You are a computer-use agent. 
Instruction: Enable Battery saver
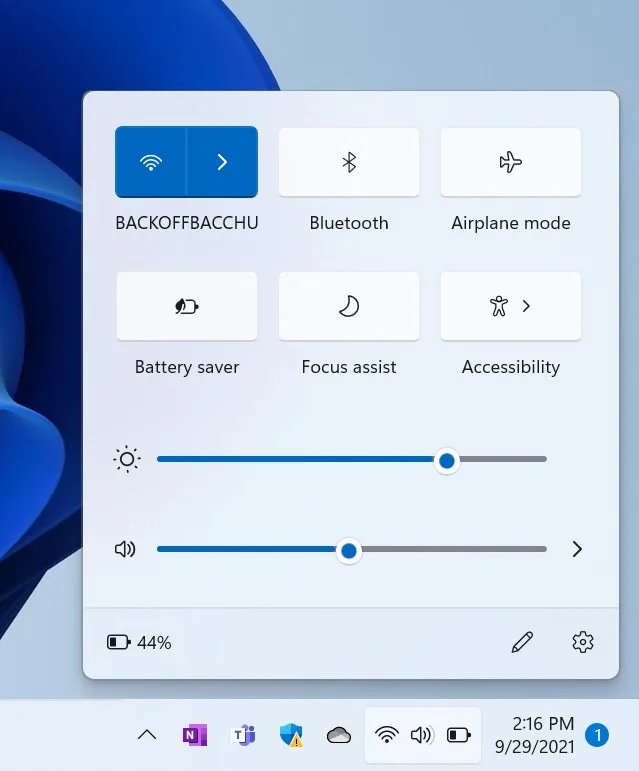point(187,306)
